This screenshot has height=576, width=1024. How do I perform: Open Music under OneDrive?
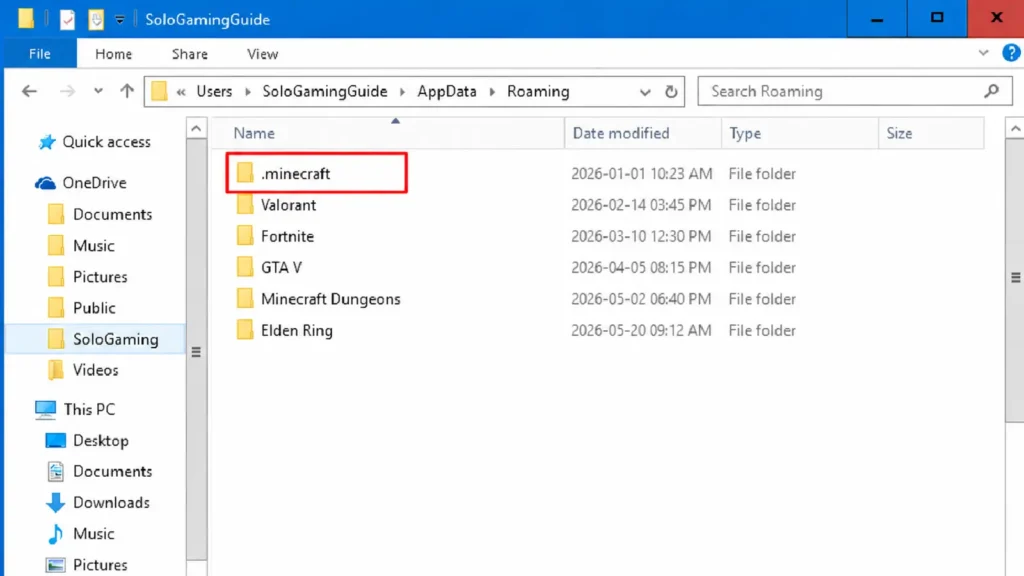pyautogui.click(x=93, y=246)
